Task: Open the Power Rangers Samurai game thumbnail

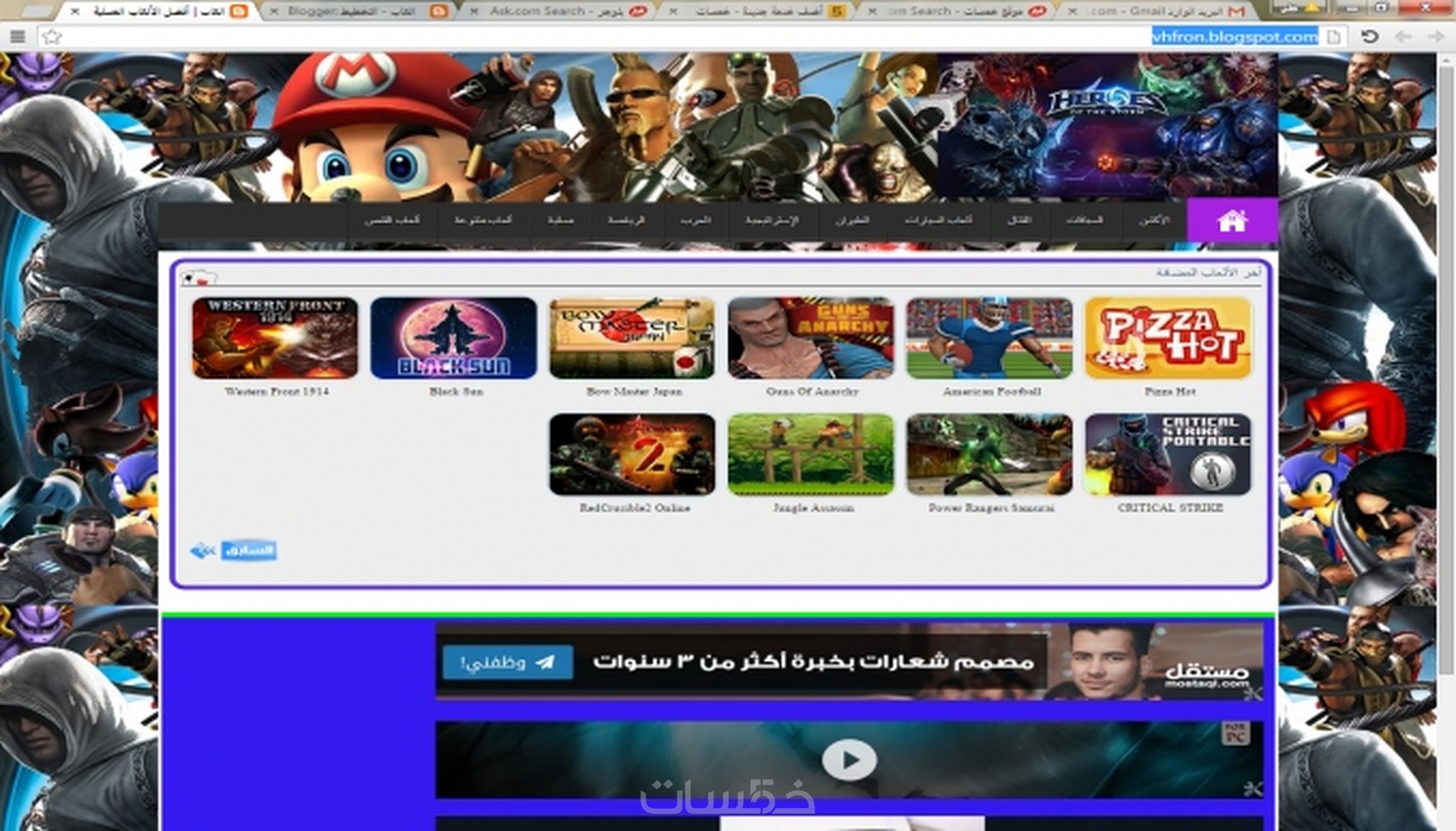Action: point(989,454)
